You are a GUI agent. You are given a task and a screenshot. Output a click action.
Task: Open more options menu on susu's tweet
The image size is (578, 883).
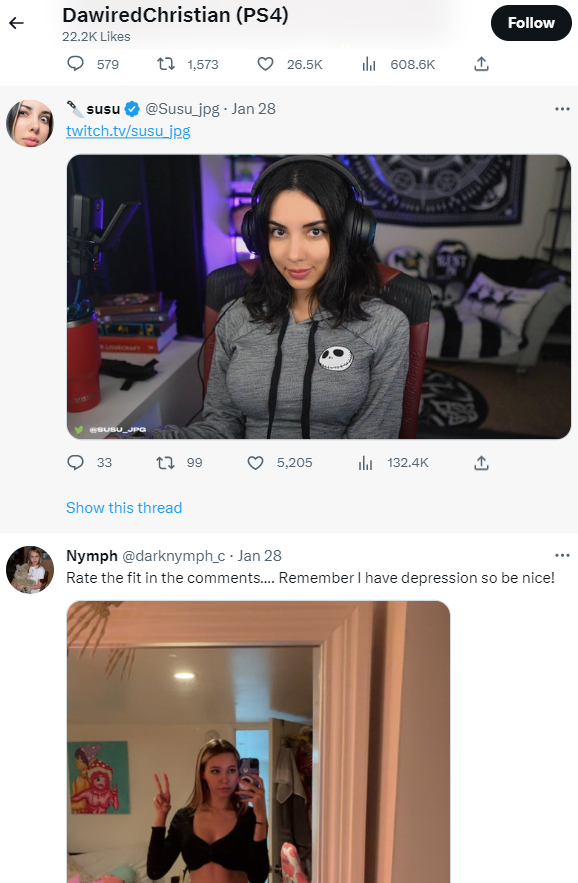click(562, 109)
